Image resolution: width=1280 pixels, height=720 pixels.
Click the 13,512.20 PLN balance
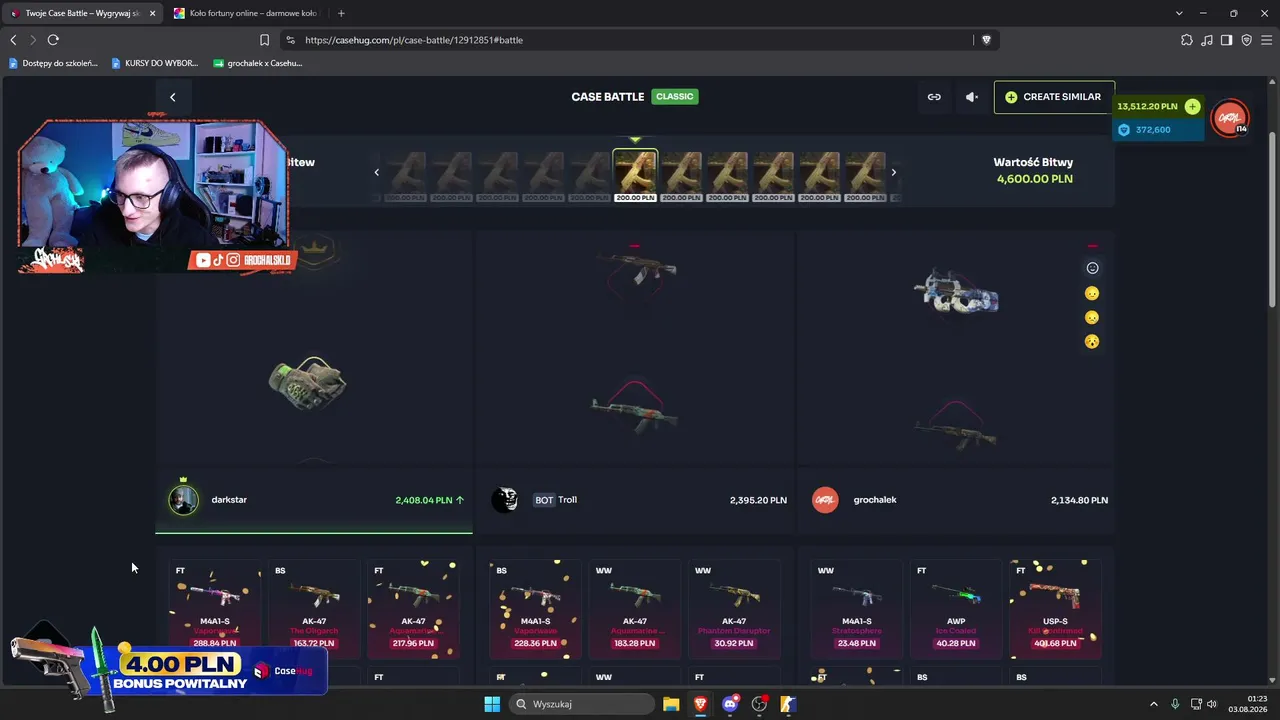click(1147, 106)
